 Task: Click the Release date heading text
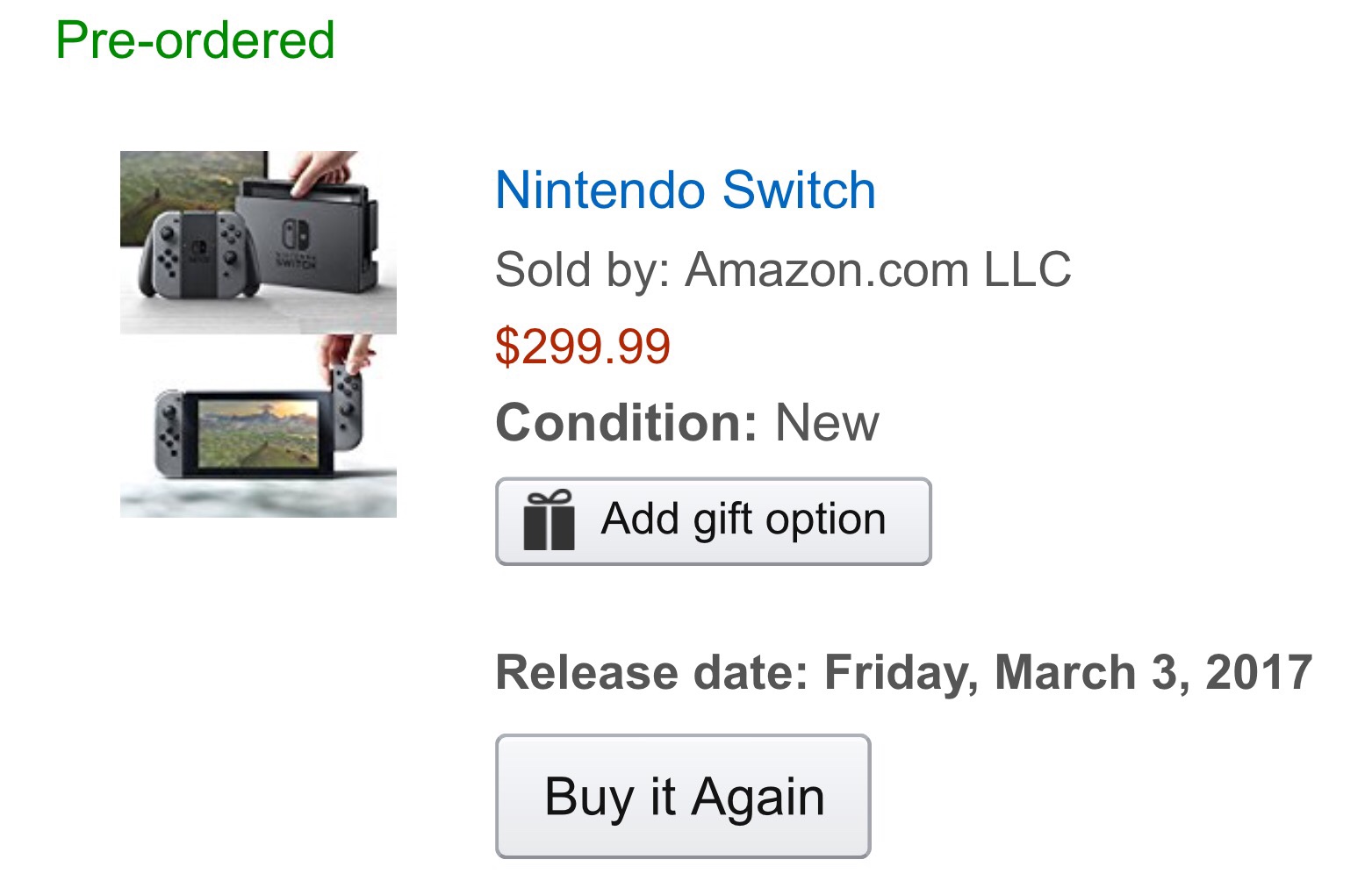(651, 673)
